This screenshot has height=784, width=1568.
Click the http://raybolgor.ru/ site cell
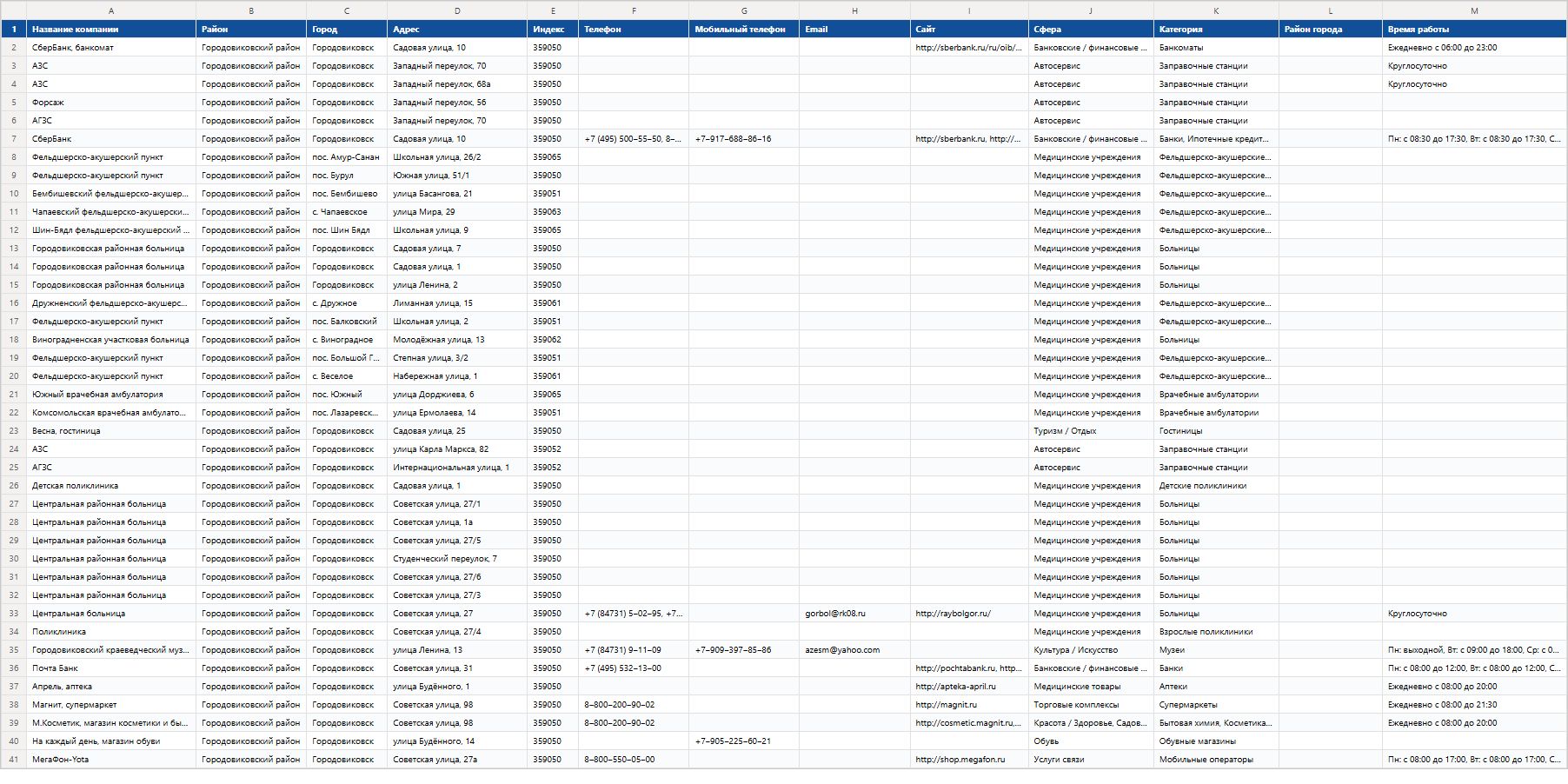(969, 614)
